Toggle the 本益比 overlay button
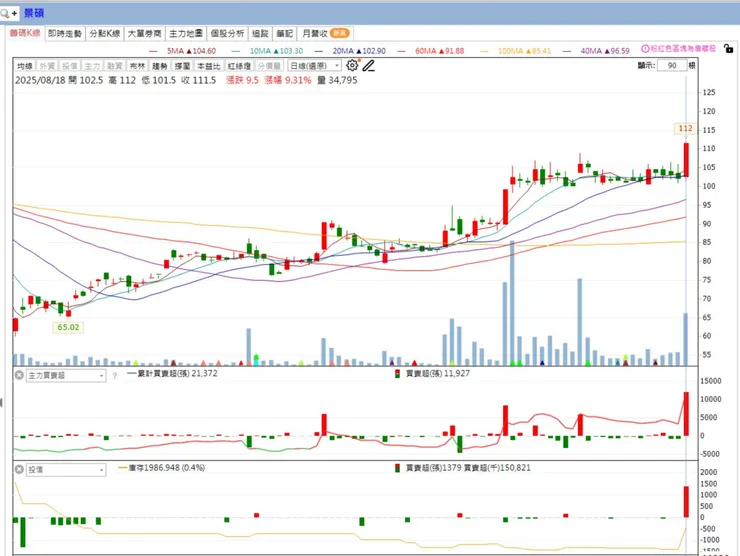 (209, 66)
